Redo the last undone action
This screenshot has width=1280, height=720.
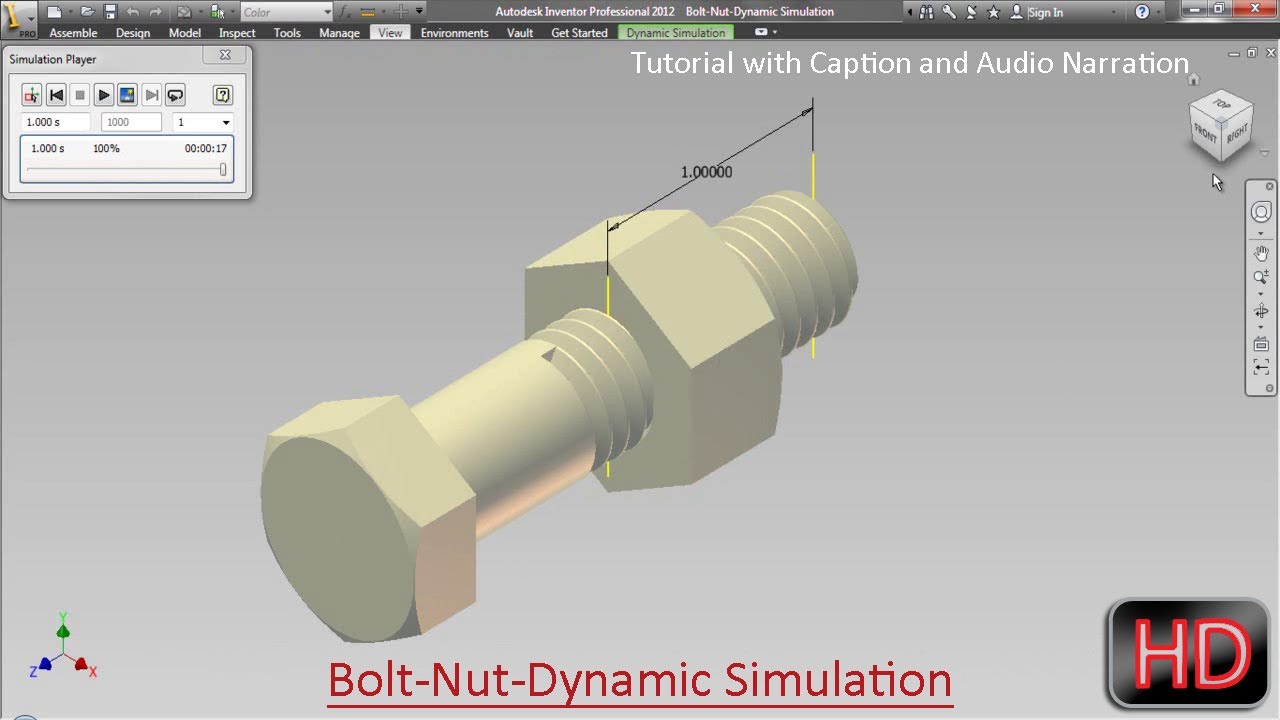coord(155,12)
